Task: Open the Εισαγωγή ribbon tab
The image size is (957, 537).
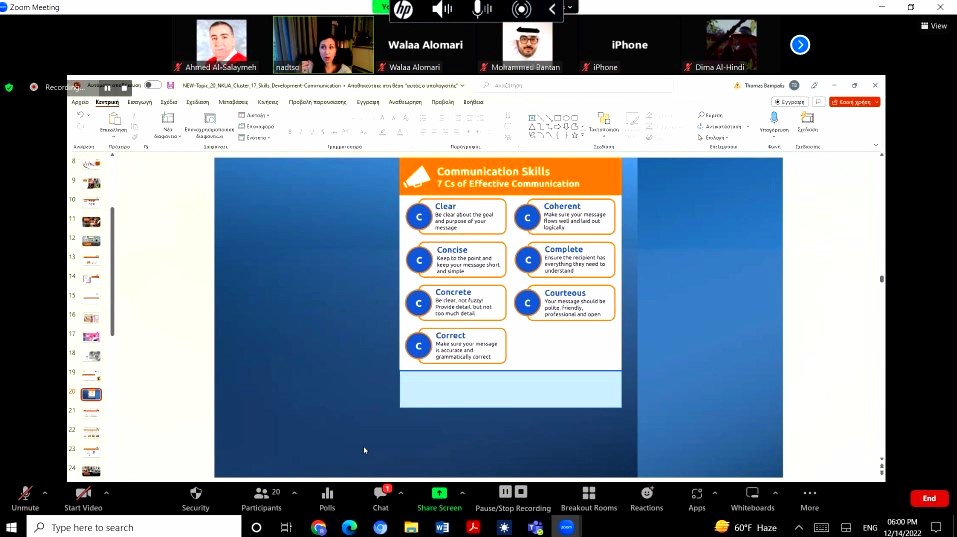Action: (139, 102)
